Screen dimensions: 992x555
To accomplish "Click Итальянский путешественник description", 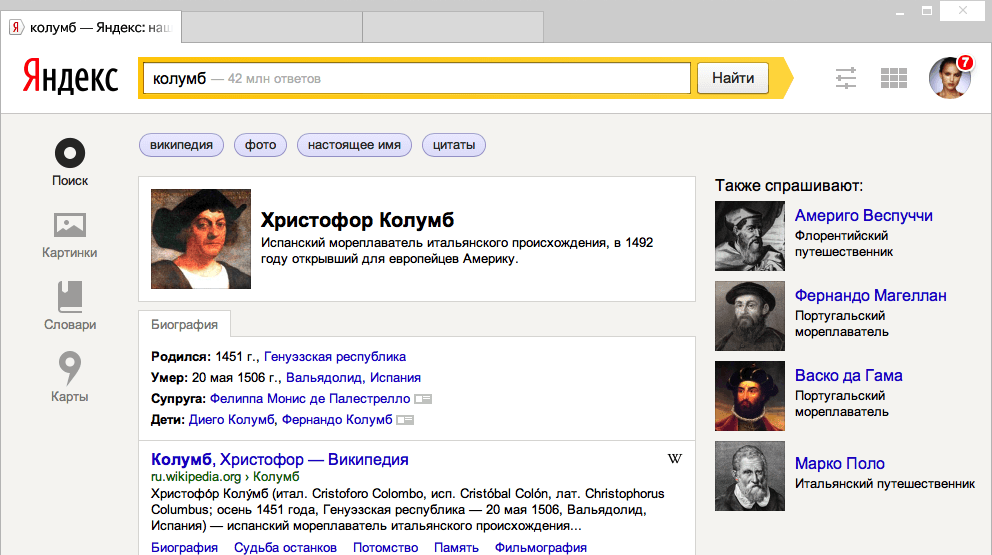I will (x=884, y=483).
